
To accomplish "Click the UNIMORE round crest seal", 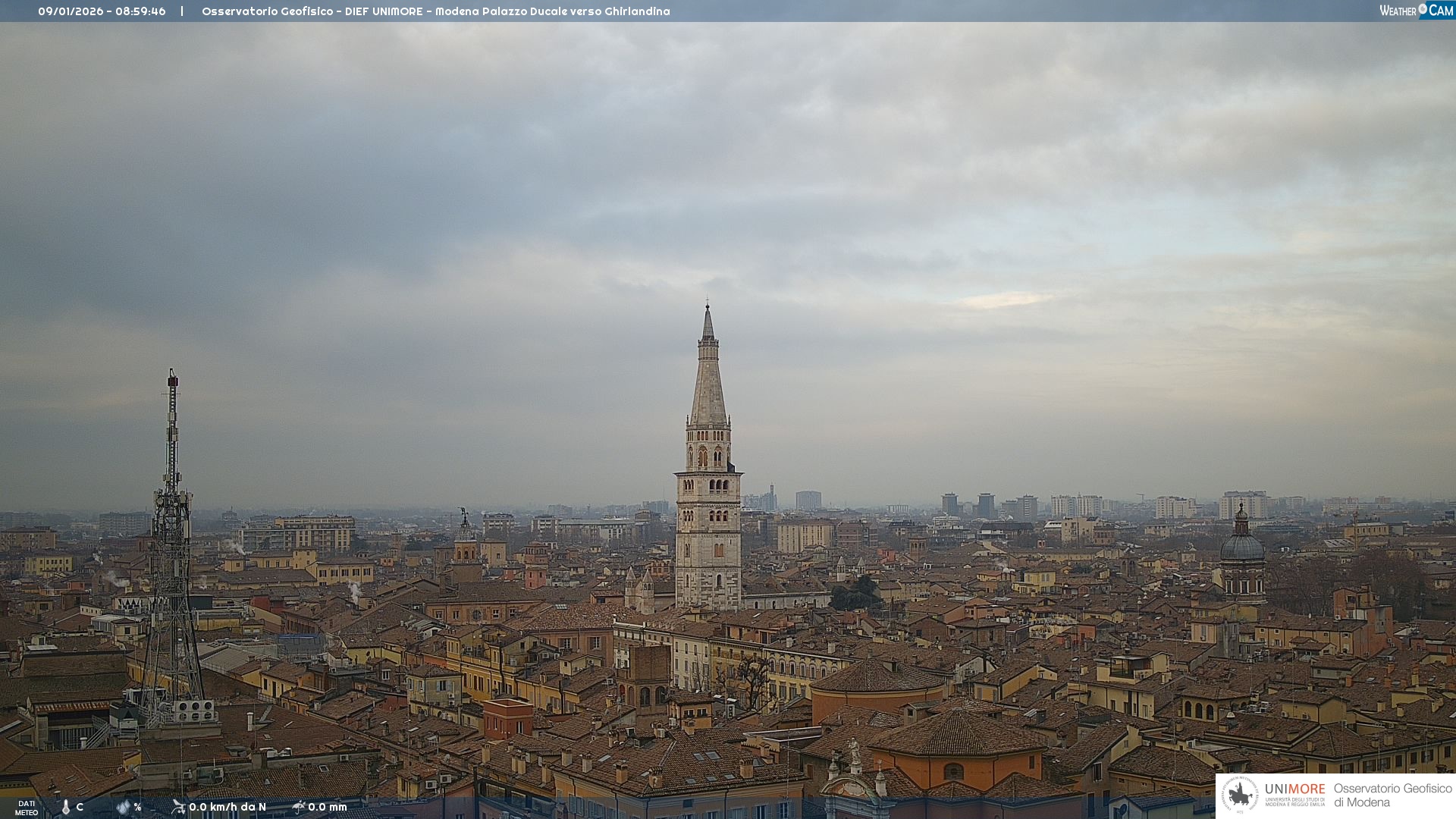I will 1240,795.
